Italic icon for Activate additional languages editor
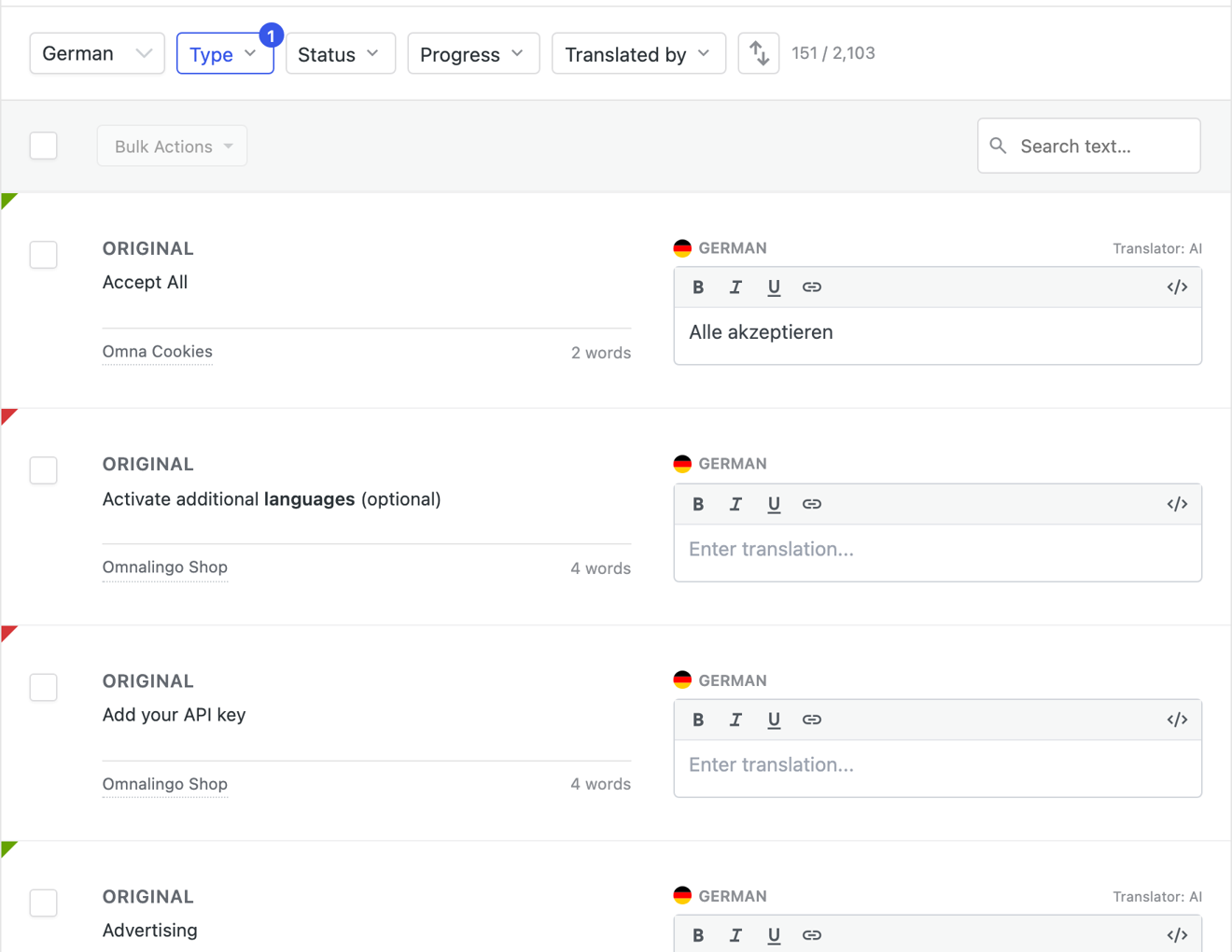The image size is (1232, 952). point(735,504)
